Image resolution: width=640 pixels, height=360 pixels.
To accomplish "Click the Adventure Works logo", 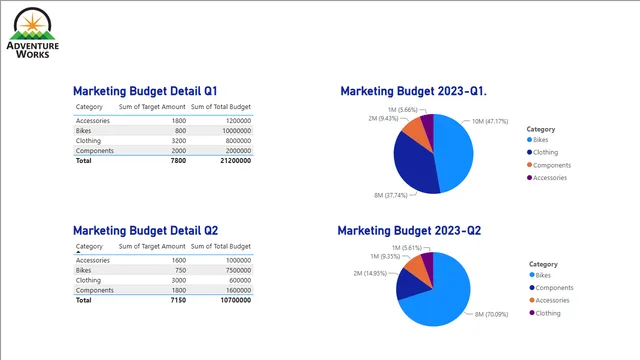I will click(x=33, y=33).
